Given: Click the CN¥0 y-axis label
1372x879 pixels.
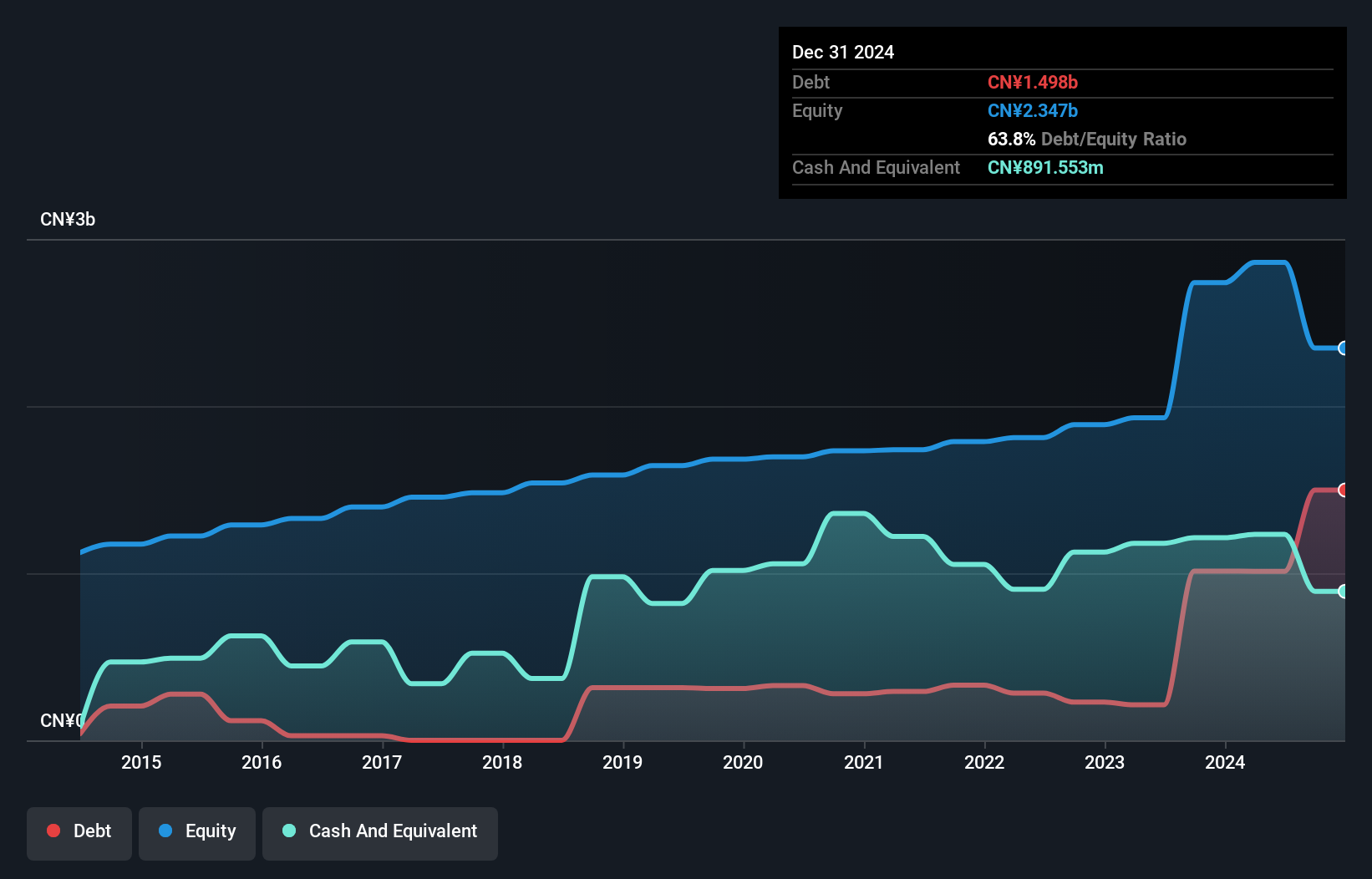Looking at the screenshot, I should tap(62, 720).
